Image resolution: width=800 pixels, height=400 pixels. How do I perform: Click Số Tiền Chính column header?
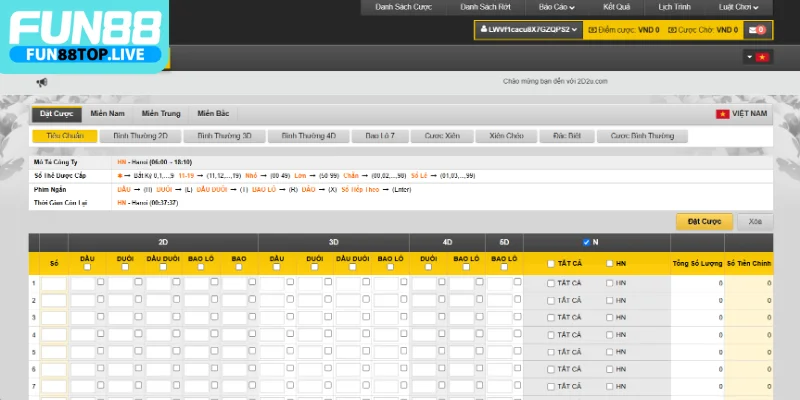[x=749, y=264]
